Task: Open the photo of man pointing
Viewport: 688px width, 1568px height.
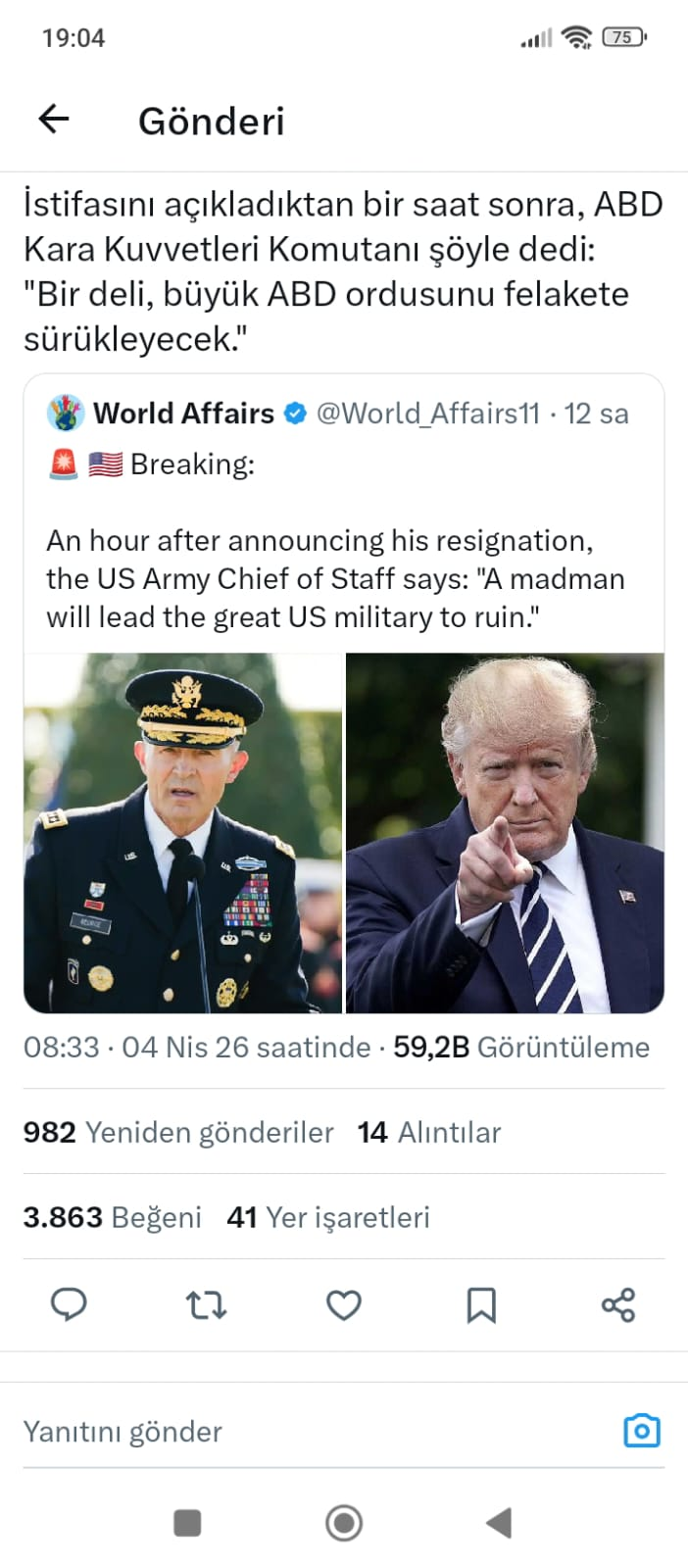Action: click(505, 833)
